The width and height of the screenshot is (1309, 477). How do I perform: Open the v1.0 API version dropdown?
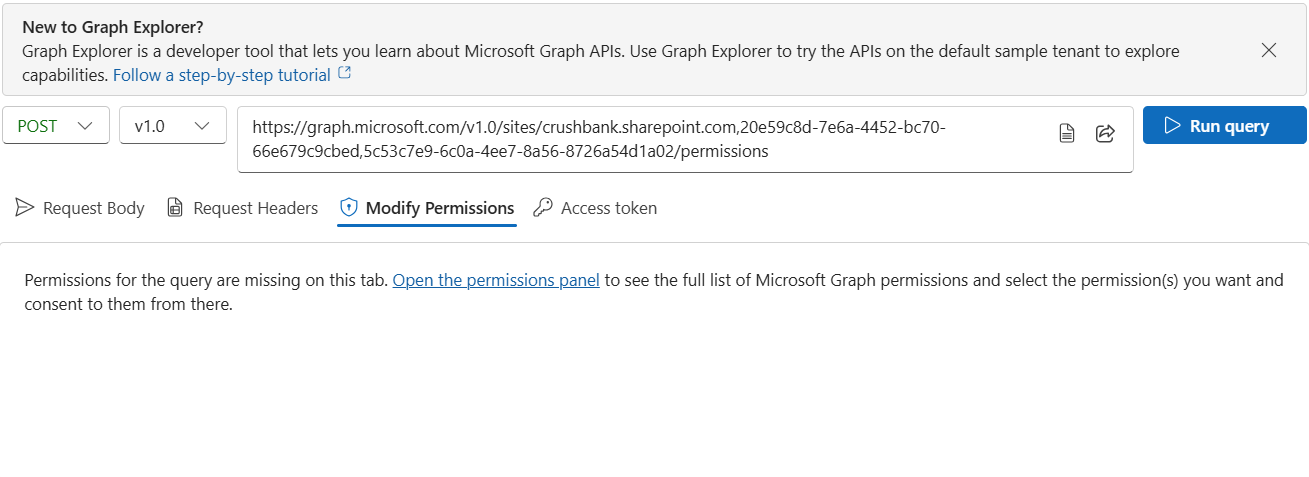(173, 126)
